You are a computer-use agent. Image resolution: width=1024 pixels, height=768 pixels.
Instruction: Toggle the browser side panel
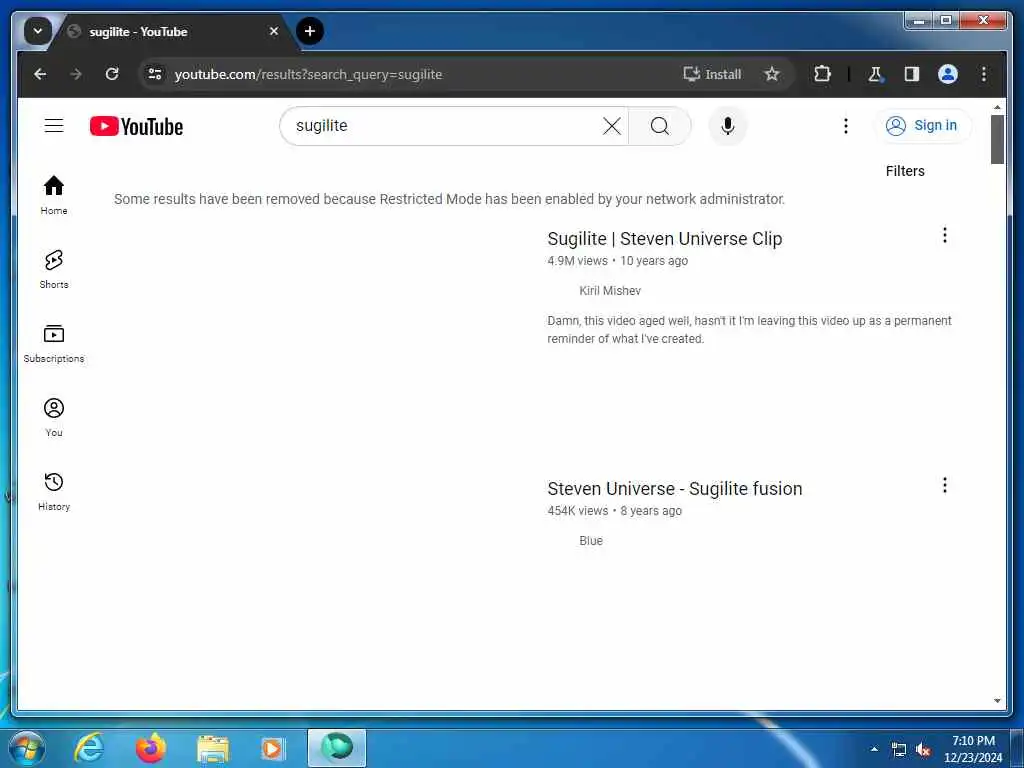point(912,74)
